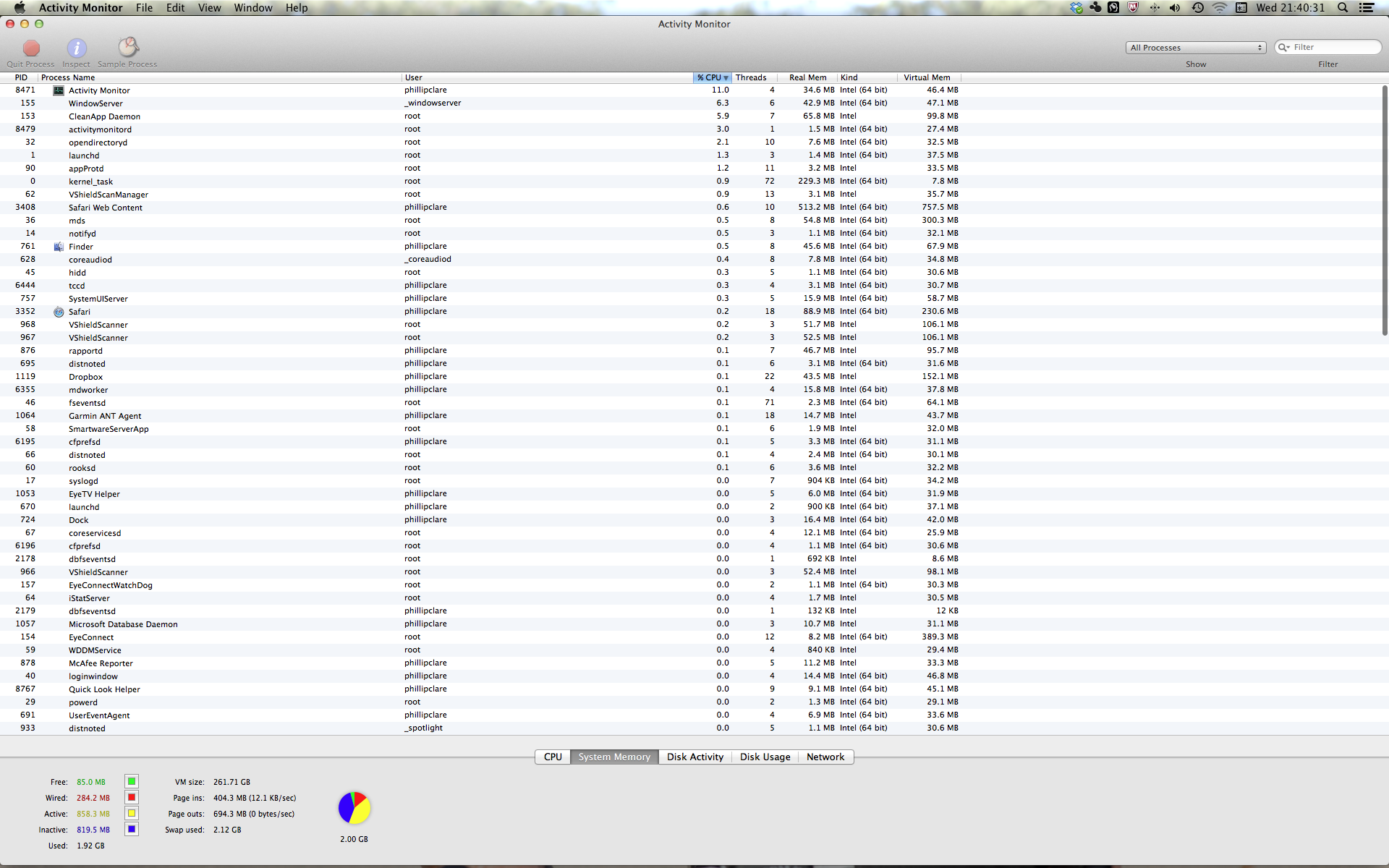The width and height of the screenshot is (1389, 868).
Task: Sort by Process Name column header
Action: tap(221, 78)
